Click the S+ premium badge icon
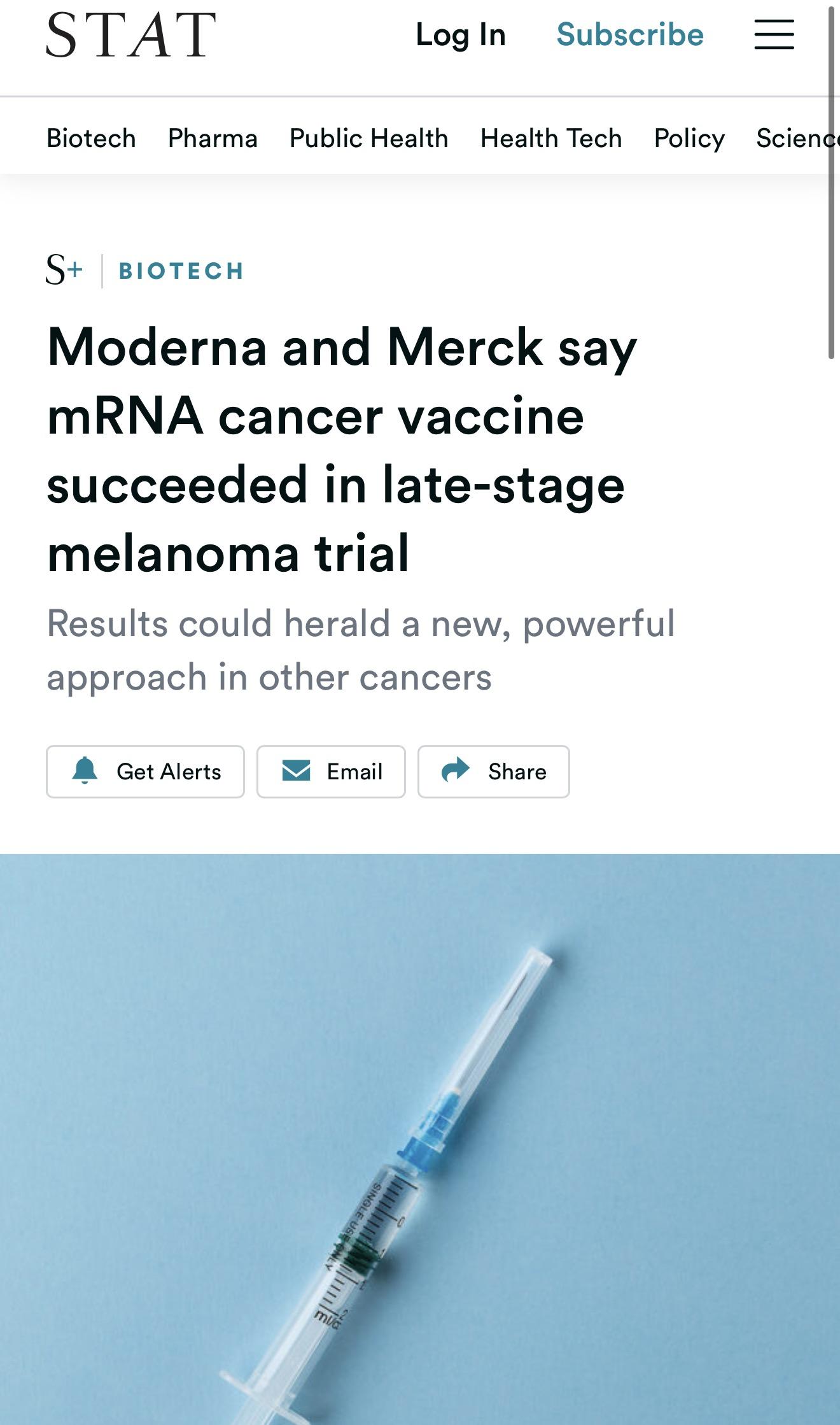840x1425 pixels. pos(64,269)
